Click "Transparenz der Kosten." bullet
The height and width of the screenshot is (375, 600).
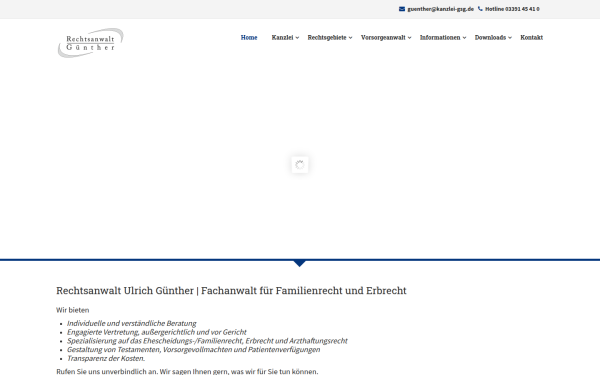(106, 359)
